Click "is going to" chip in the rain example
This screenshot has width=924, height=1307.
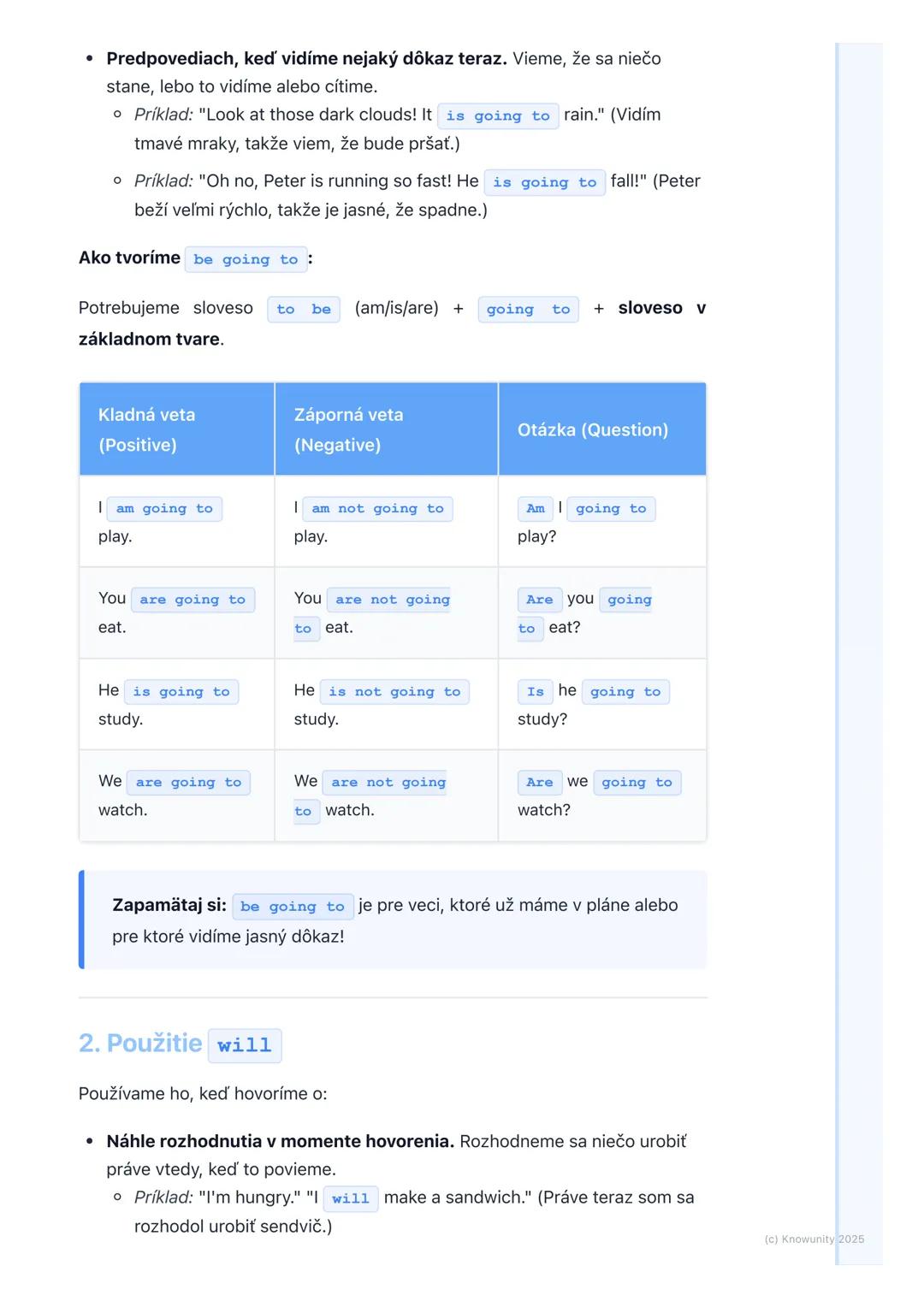pos(498,116)
